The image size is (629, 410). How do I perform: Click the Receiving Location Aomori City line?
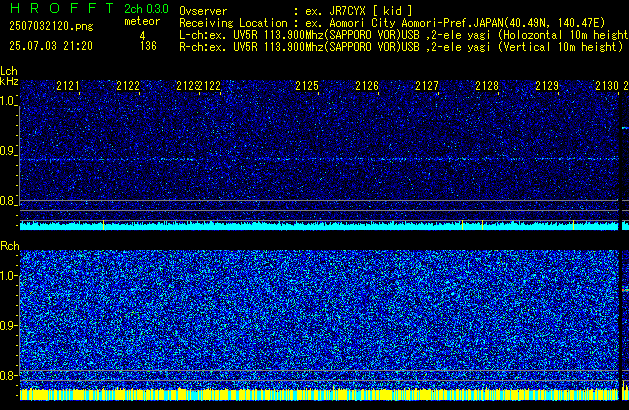[x=392, y=23]
